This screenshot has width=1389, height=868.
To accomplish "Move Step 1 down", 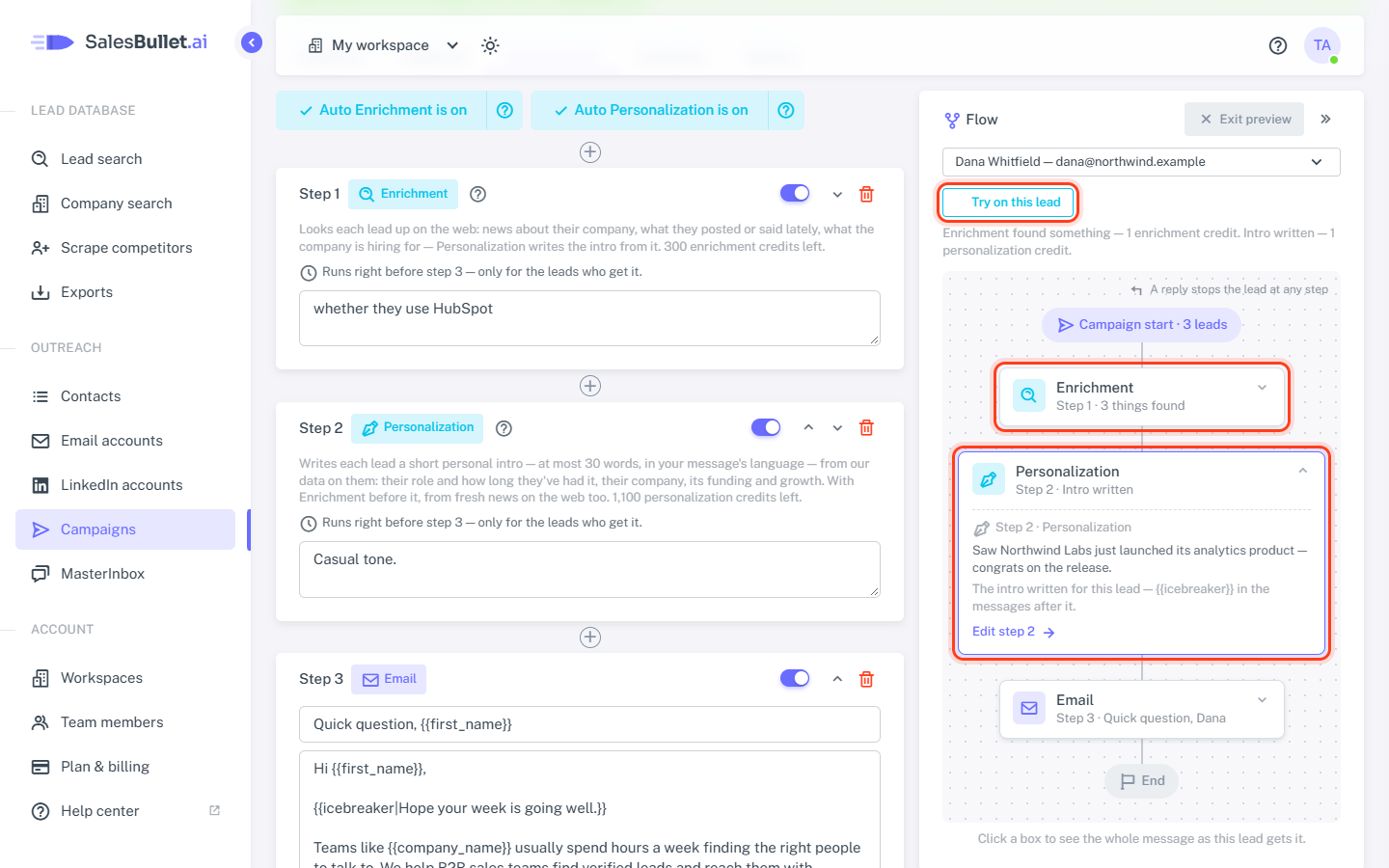I will [837, 194].
